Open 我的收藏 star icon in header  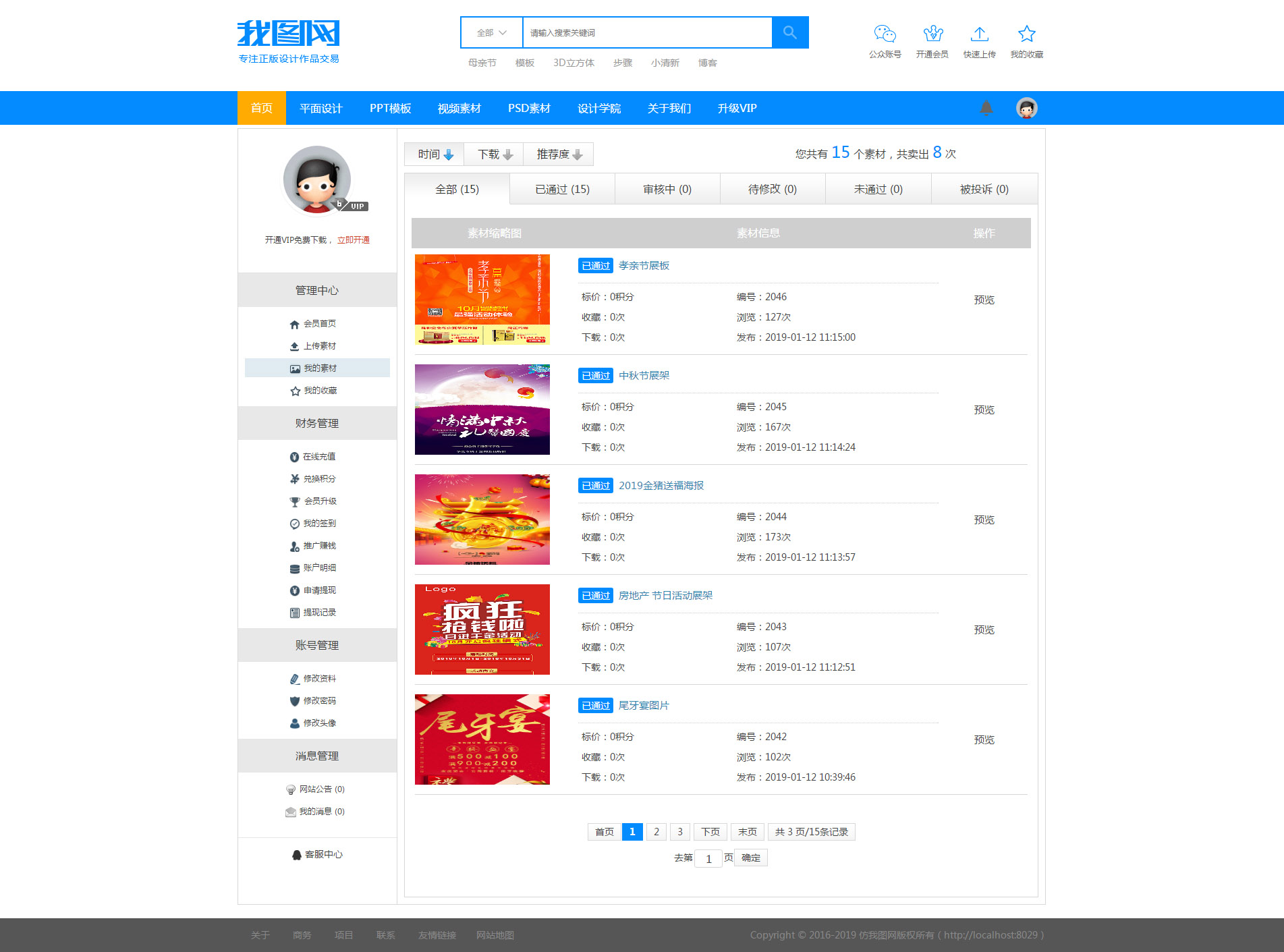click(1026, 34)
